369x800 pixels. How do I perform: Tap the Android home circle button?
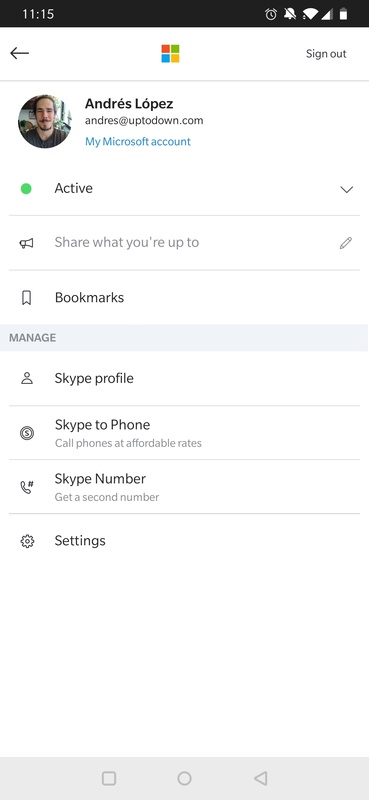tap(184, 778)
